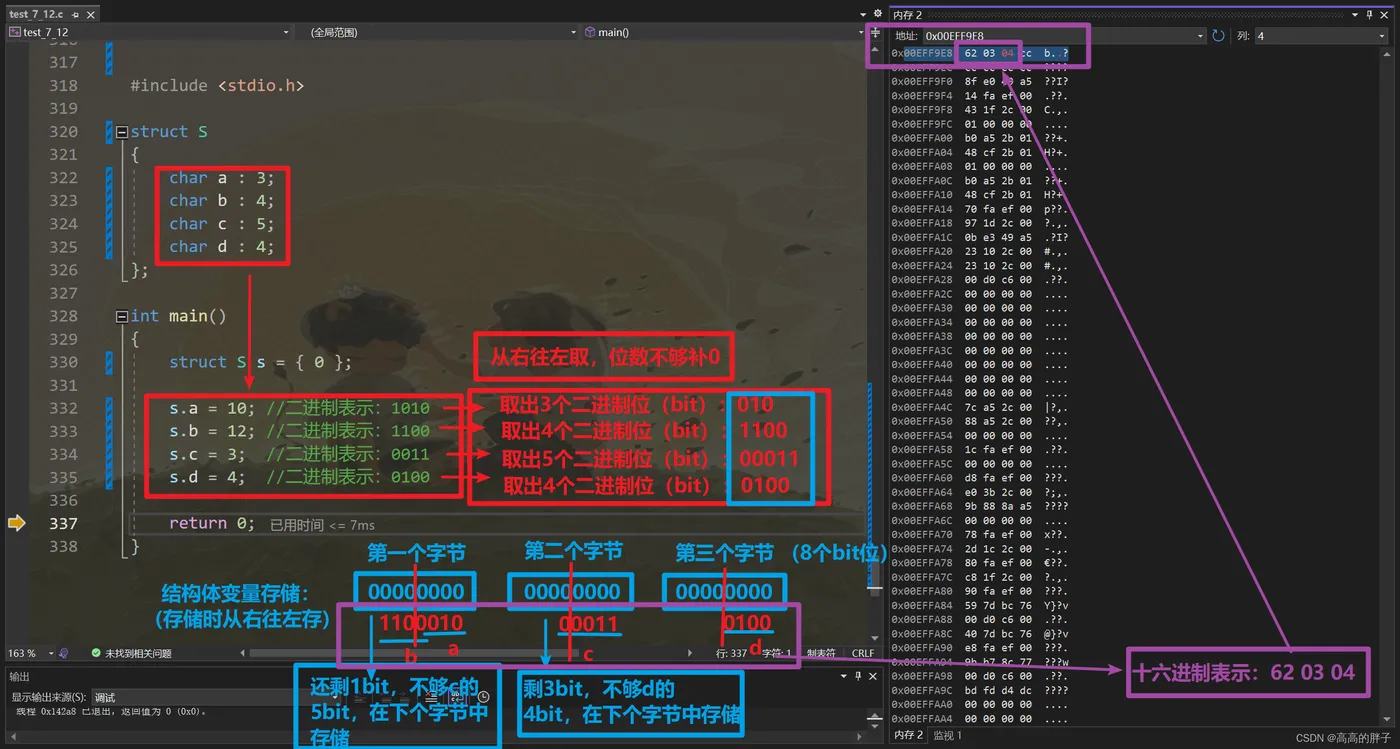Click the return 0; statement
1400x749 pixels.
[212, 523]
